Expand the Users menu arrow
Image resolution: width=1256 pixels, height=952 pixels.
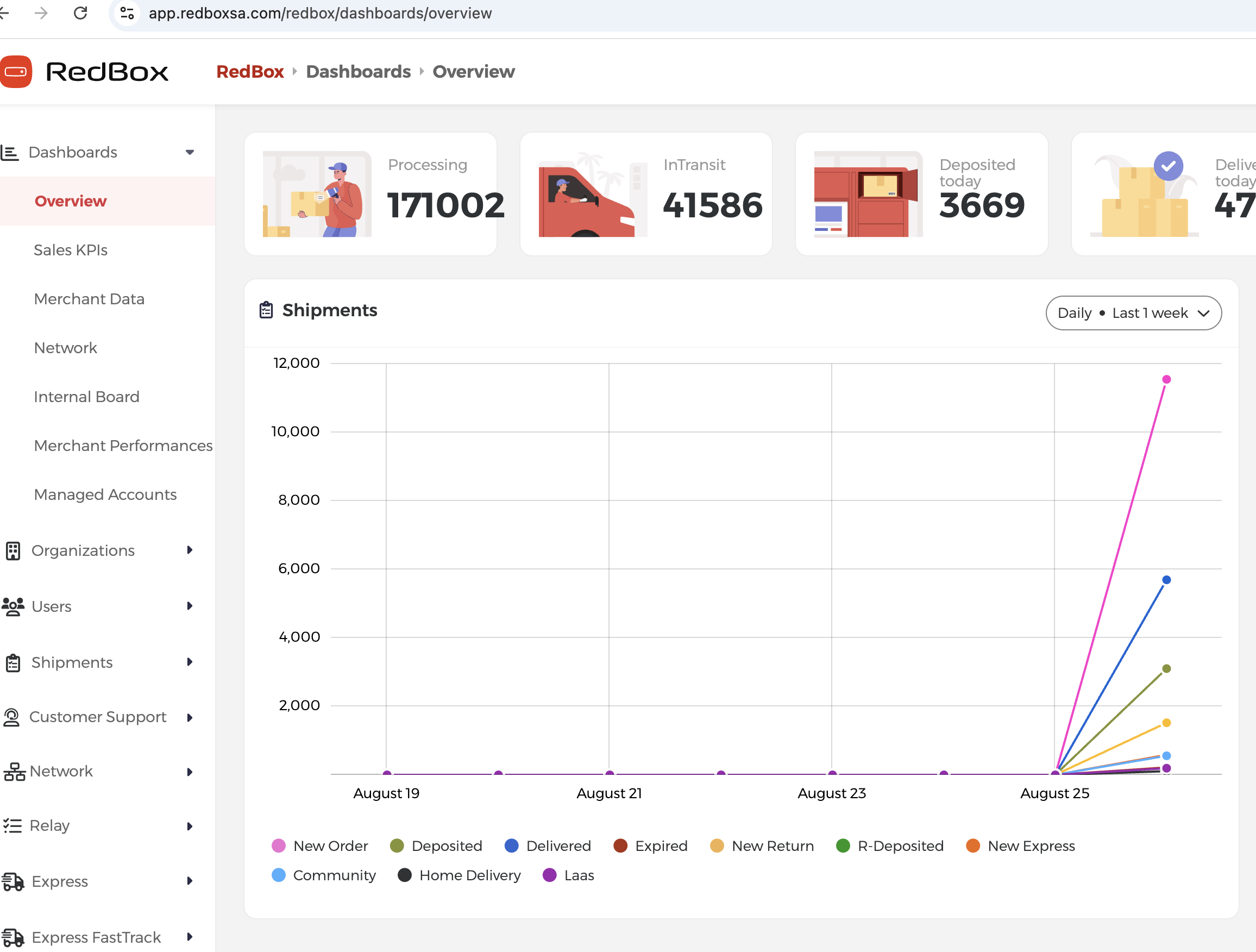[190, 606]
